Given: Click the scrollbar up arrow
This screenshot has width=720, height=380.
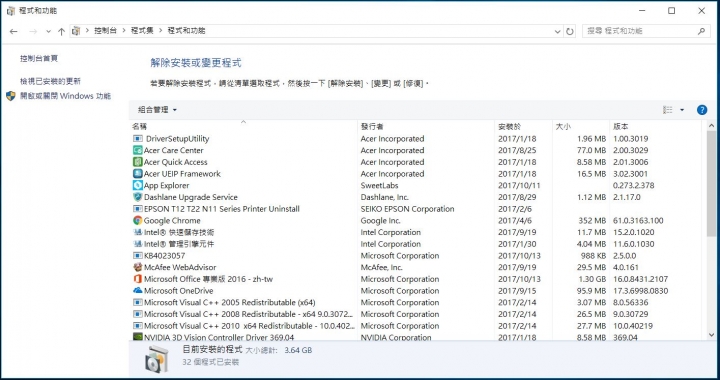Looking at the screenshot, I should click(711, 126).
